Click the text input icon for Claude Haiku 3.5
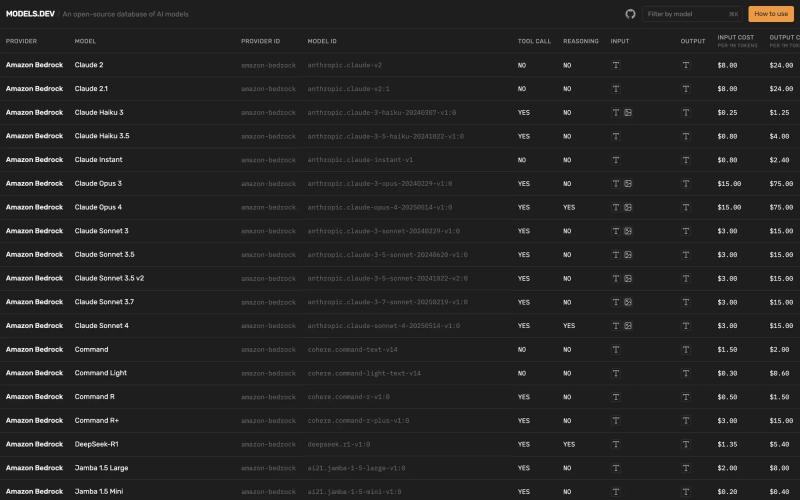 pyautogui.click(x=616, y=136)
